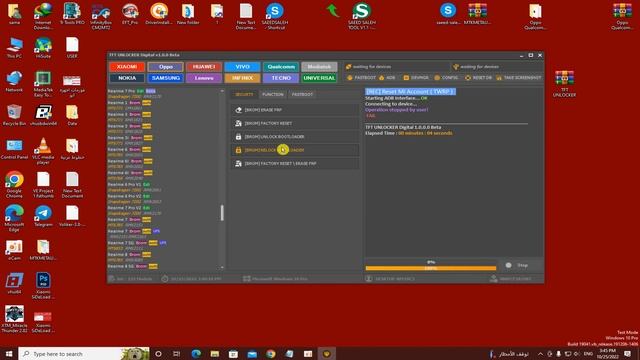Image resolution: width=640 pixels, height=360 pixels.
Task: Open CONFIG from the toolbar
Action: [446, 78]
